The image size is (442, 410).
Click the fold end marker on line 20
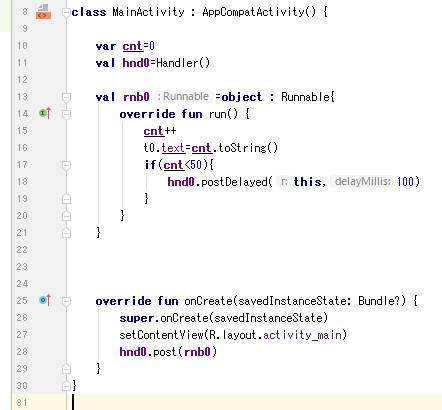[66, 216]
